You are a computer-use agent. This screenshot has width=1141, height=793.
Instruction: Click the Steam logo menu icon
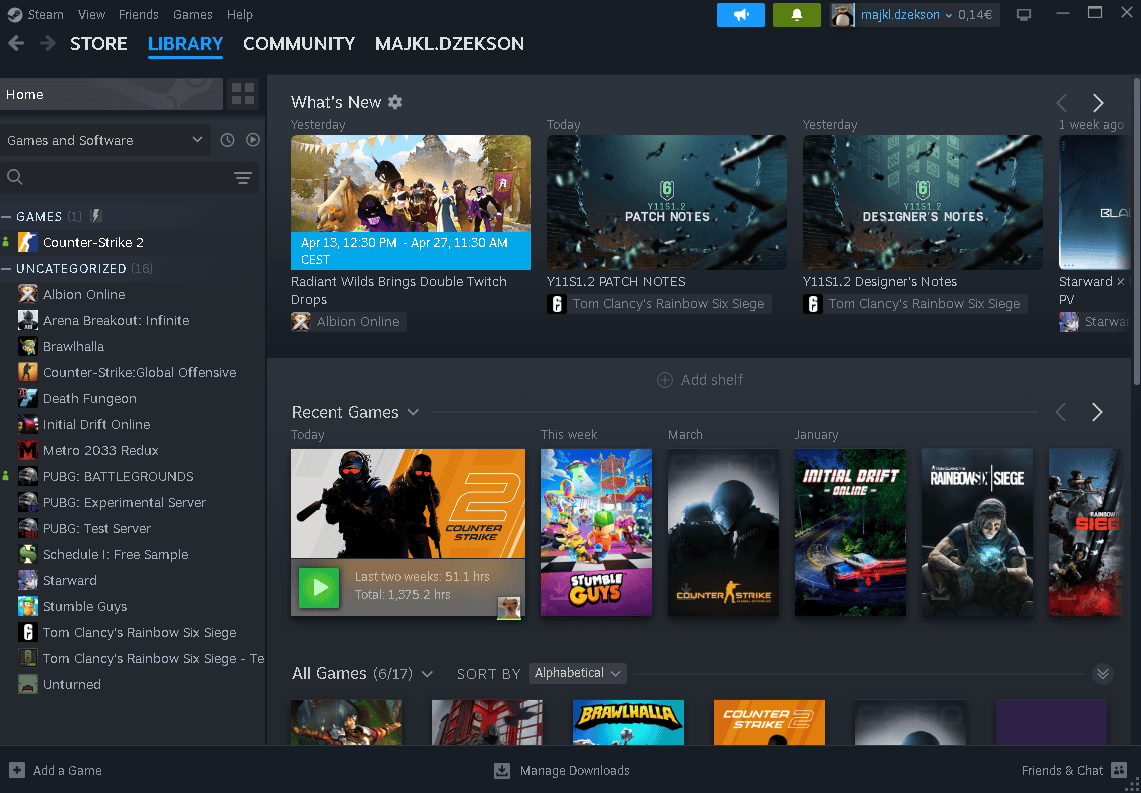pyautogui.click(x=14, y=14)
